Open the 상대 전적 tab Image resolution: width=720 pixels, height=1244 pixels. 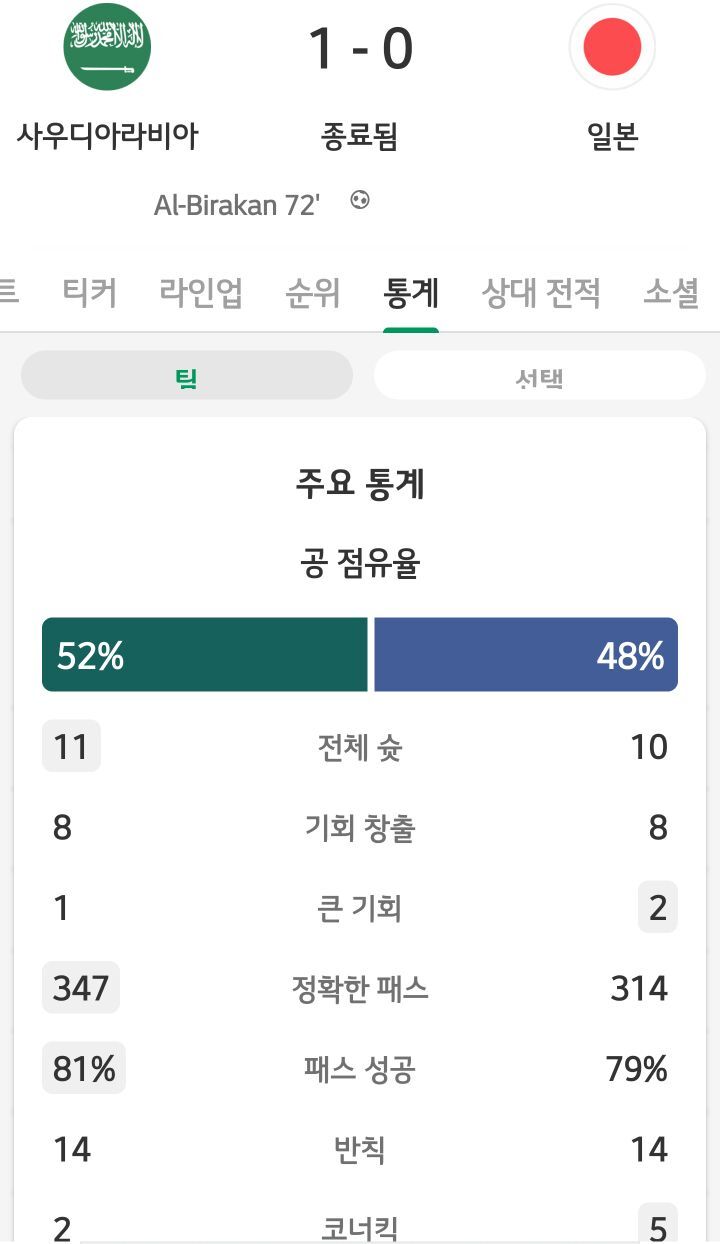pos(542,293)
